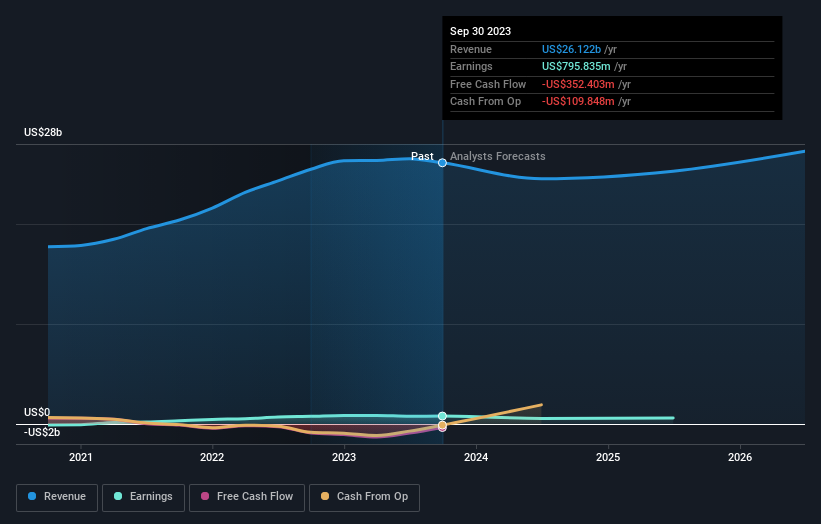
Task: Click the Analysts Forecasts label
Action: pyautogui.click(x=497, y=157)
